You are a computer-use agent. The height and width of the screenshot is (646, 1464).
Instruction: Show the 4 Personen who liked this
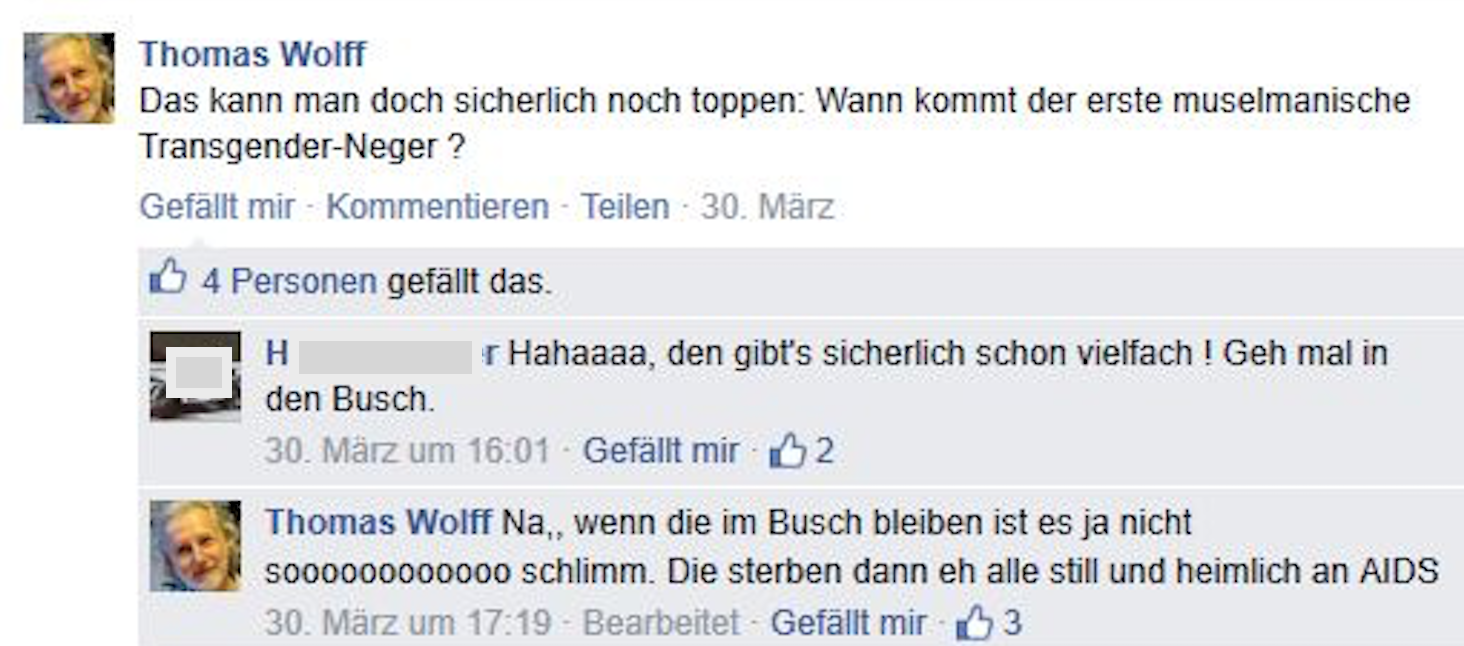(290, 282)
